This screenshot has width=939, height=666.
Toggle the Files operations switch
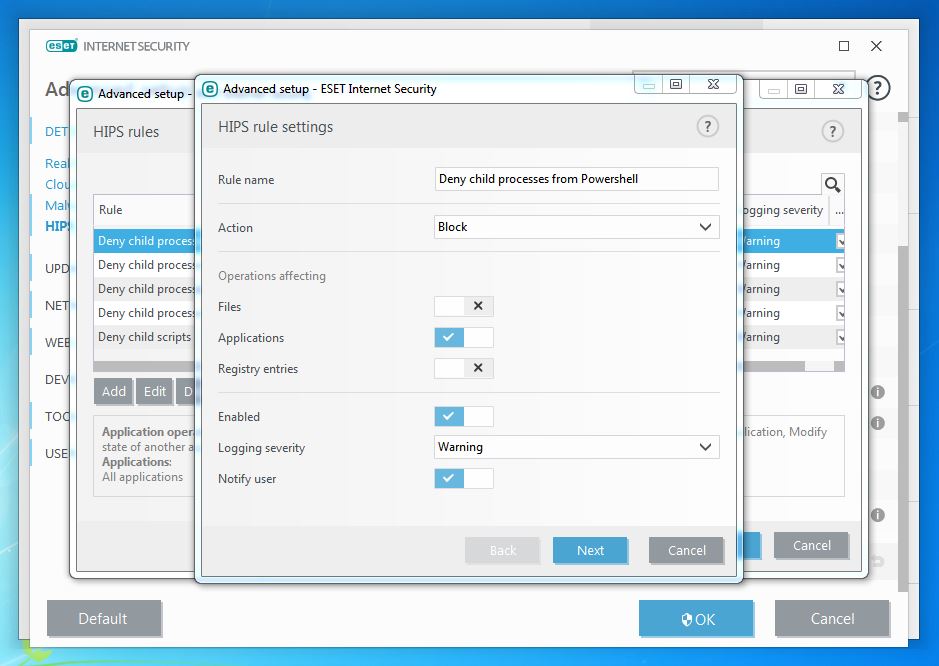coord(464,306)
